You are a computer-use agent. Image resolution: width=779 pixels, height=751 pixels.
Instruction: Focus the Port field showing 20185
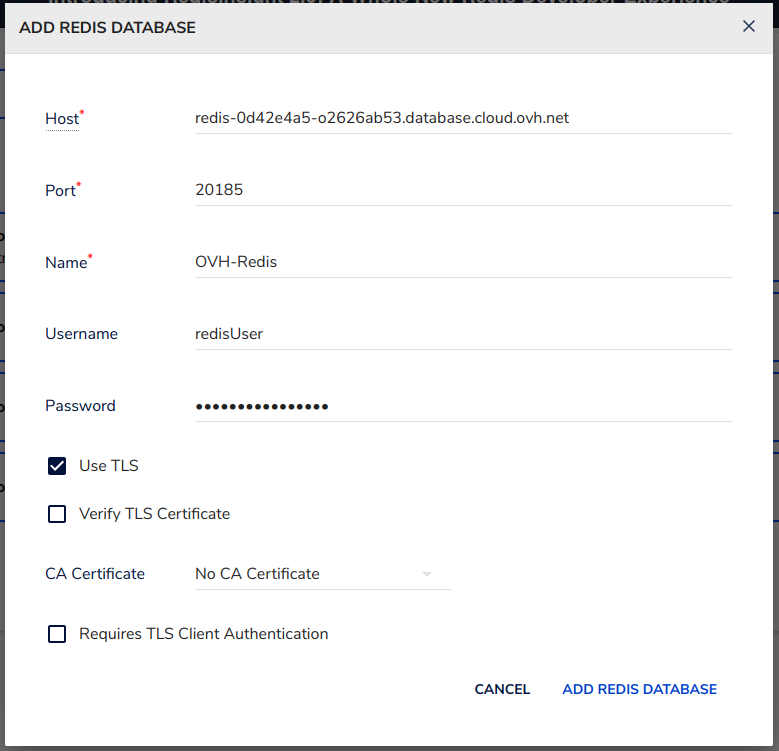[x=463, y=190]
